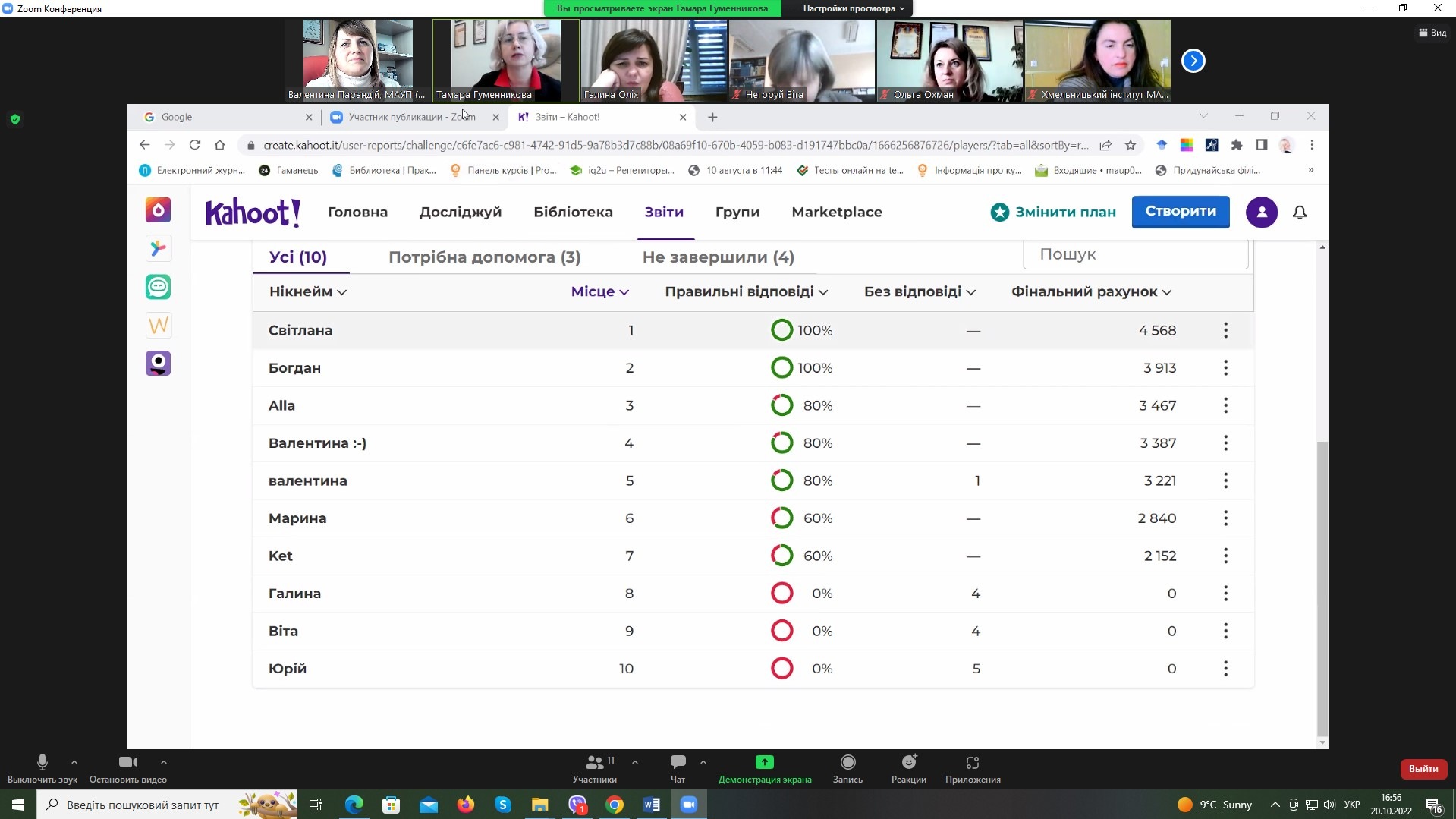Sort by Нікнейм column dropdown

(x=307, y=292)
